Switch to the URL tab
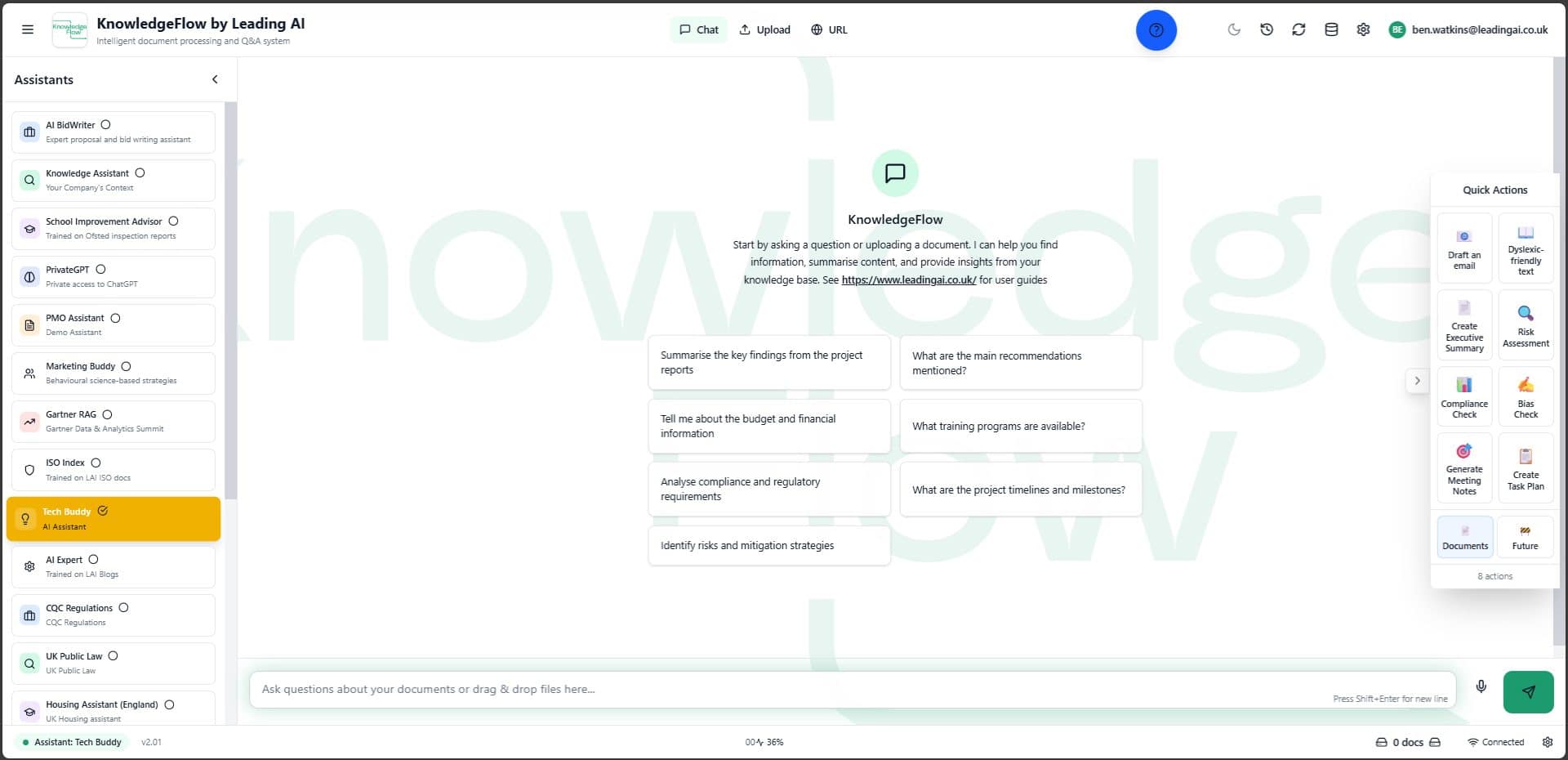This screenshot has width=1568, height=760. point(829,29)
